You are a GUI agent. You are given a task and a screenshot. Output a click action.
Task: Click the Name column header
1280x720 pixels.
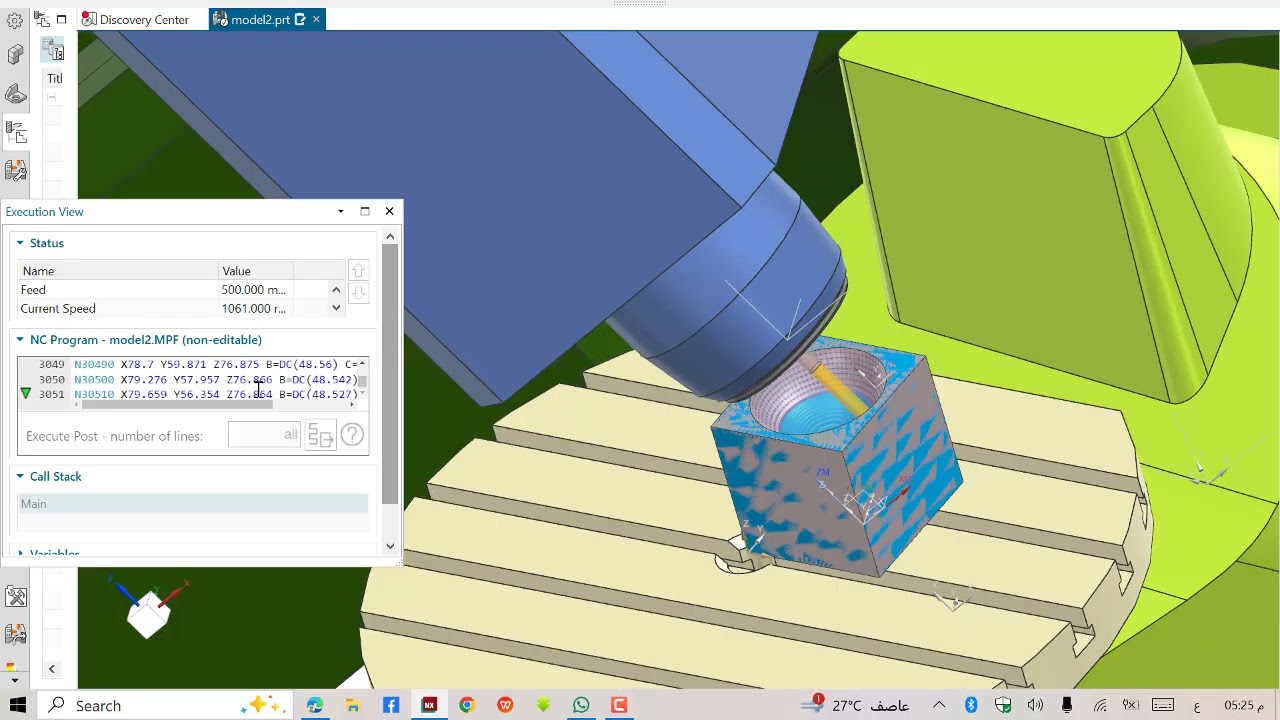(118, 271)
